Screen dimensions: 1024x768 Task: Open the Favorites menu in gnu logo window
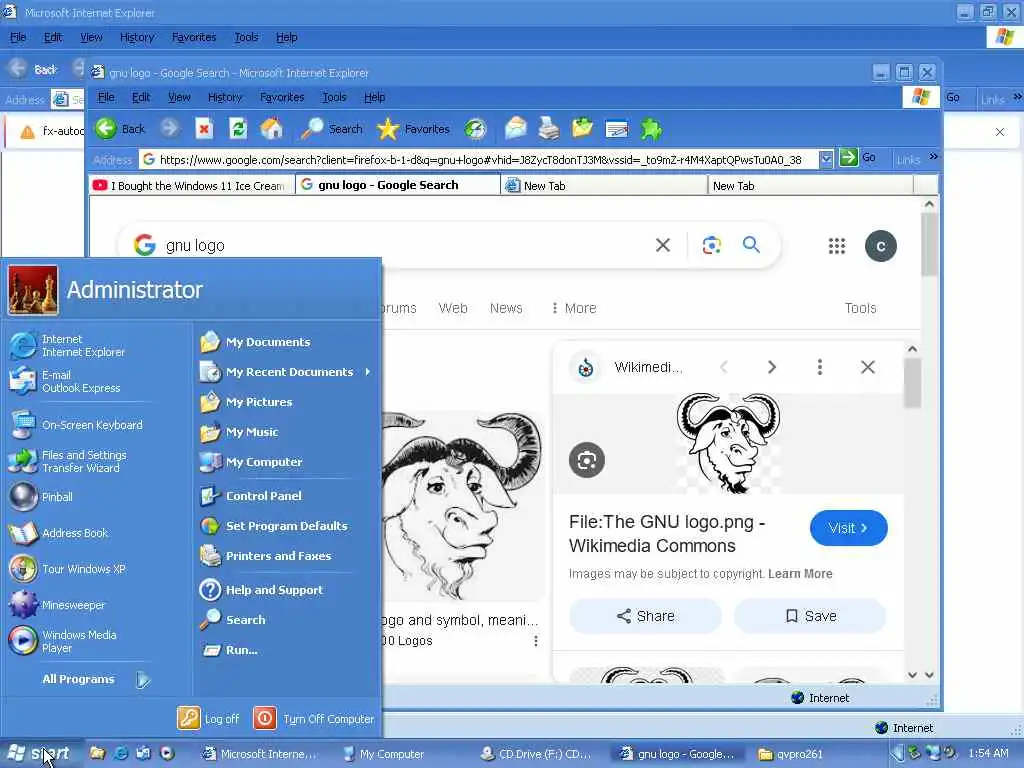point(281,97)
